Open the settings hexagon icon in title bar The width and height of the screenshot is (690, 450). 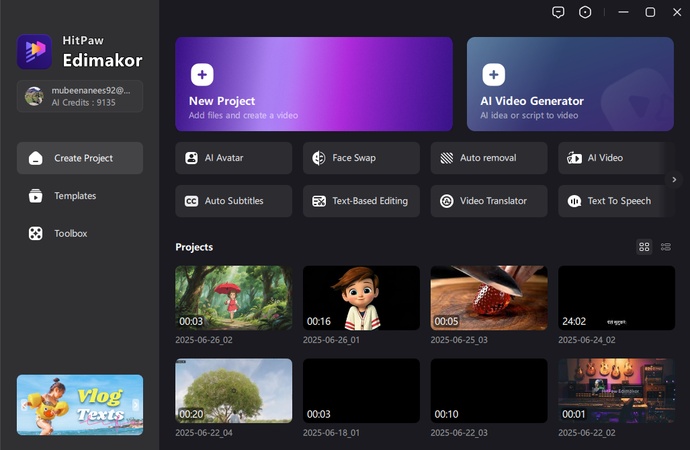585,12
